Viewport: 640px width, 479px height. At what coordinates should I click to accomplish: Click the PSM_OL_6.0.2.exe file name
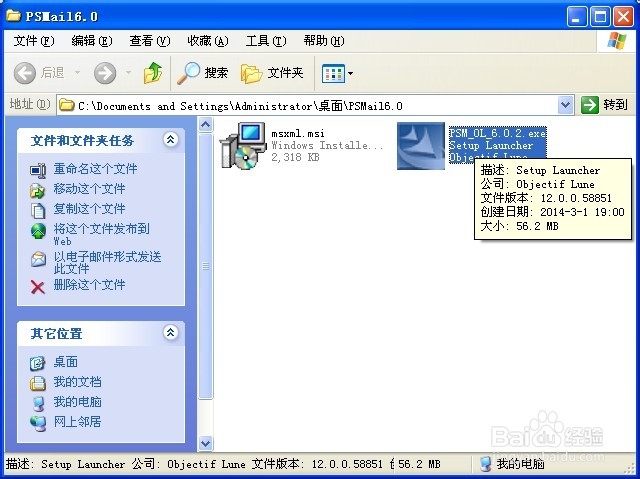click(x=497, y=133)
